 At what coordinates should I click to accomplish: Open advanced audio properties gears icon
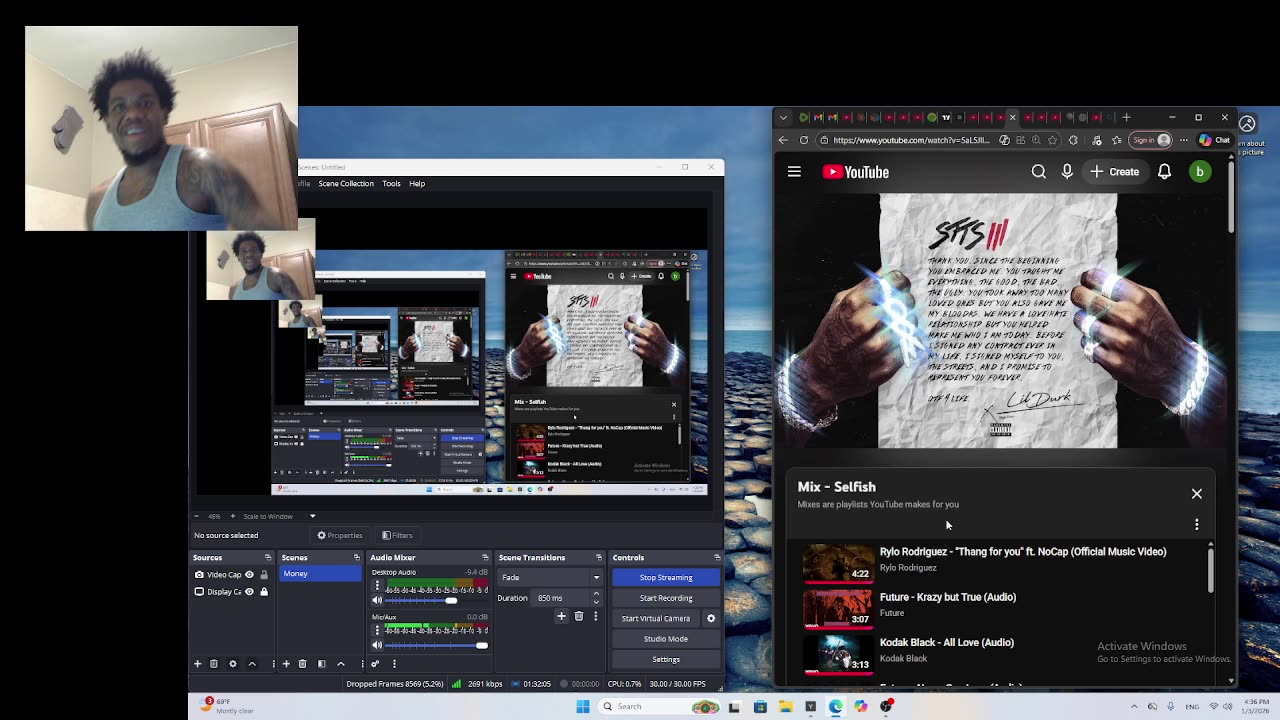(x=375, y=664)
